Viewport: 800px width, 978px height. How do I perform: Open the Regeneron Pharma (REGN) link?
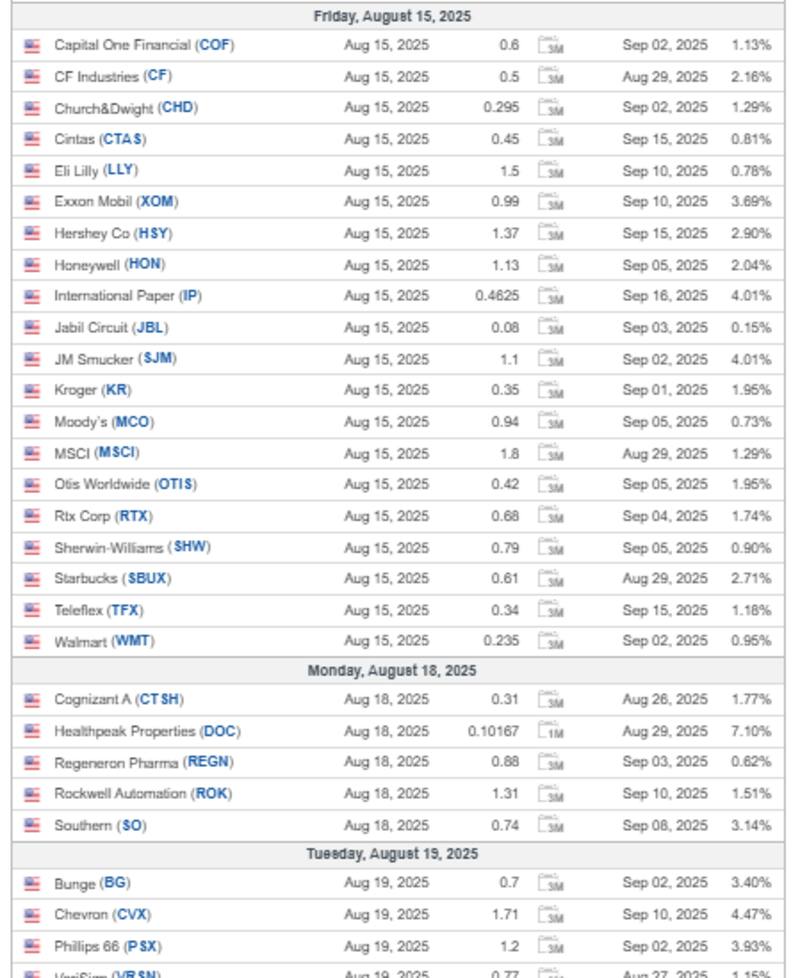point(143,762)
